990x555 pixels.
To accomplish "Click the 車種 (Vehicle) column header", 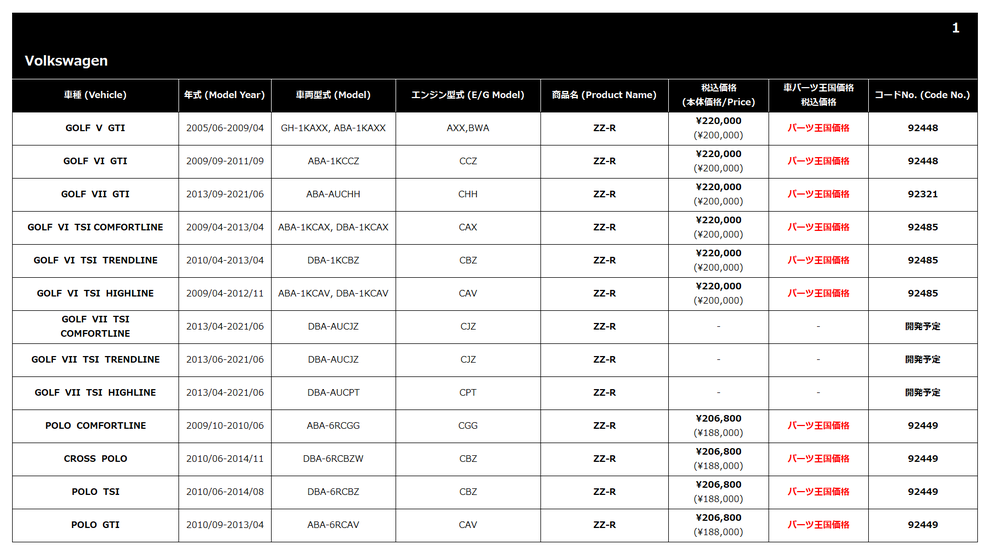I will tap(95, 95).
